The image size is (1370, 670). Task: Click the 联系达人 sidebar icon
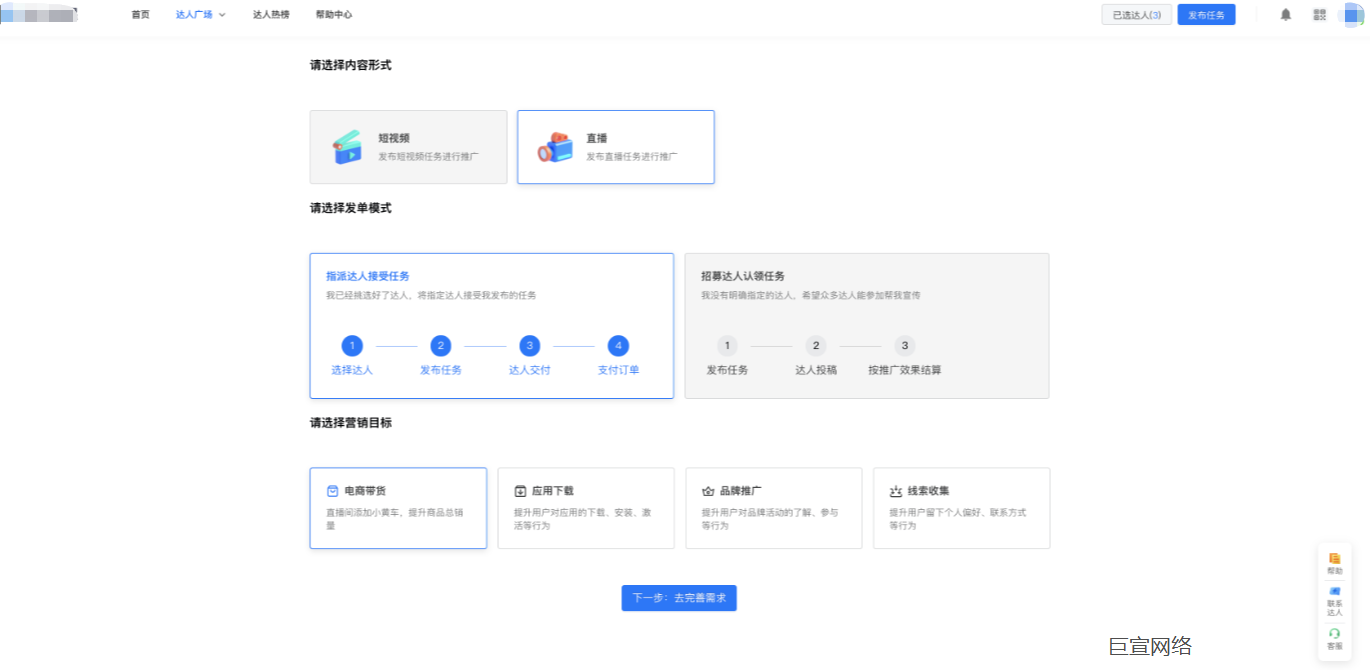point(1335,597)
